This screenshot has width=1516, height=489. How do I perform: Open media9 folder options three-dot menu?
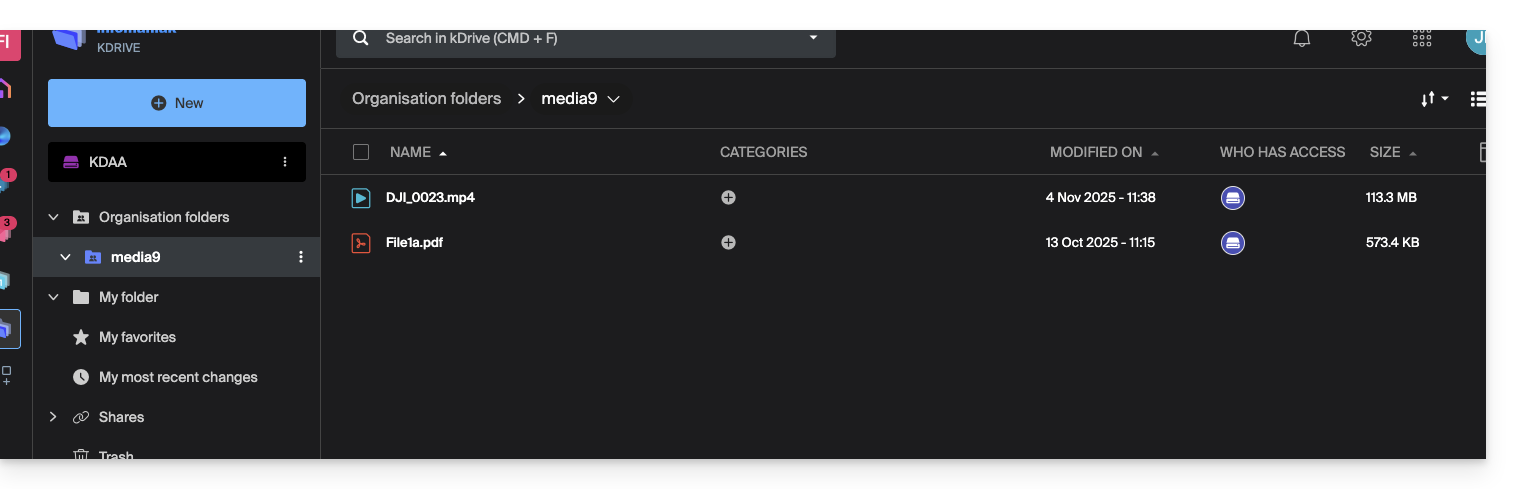301,257
